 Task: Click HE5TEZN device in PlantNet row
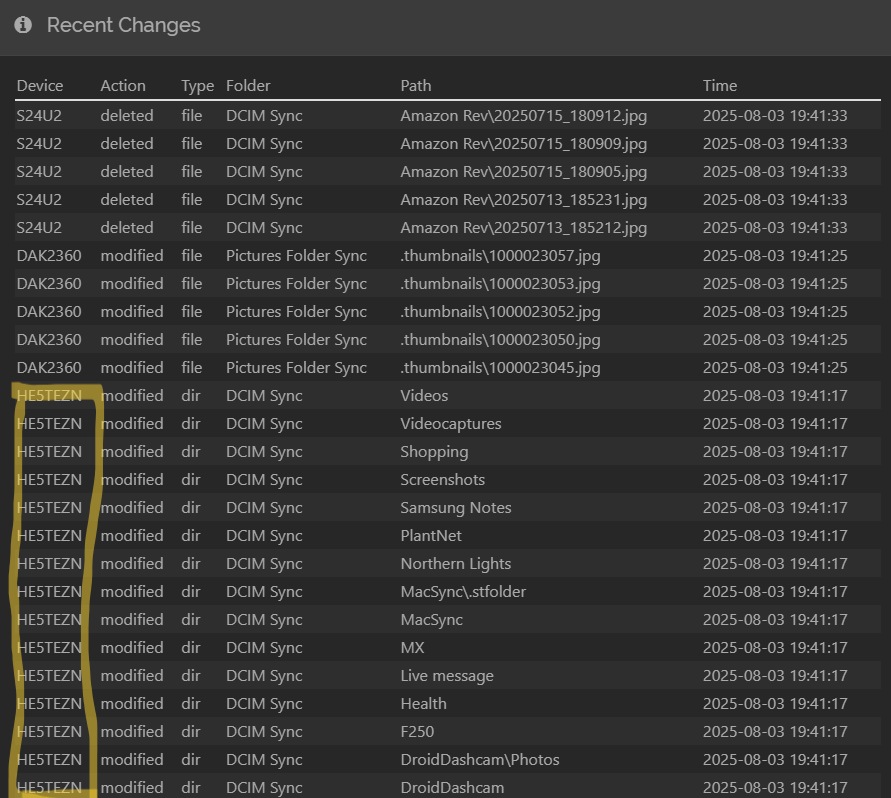tap(49, 536)
